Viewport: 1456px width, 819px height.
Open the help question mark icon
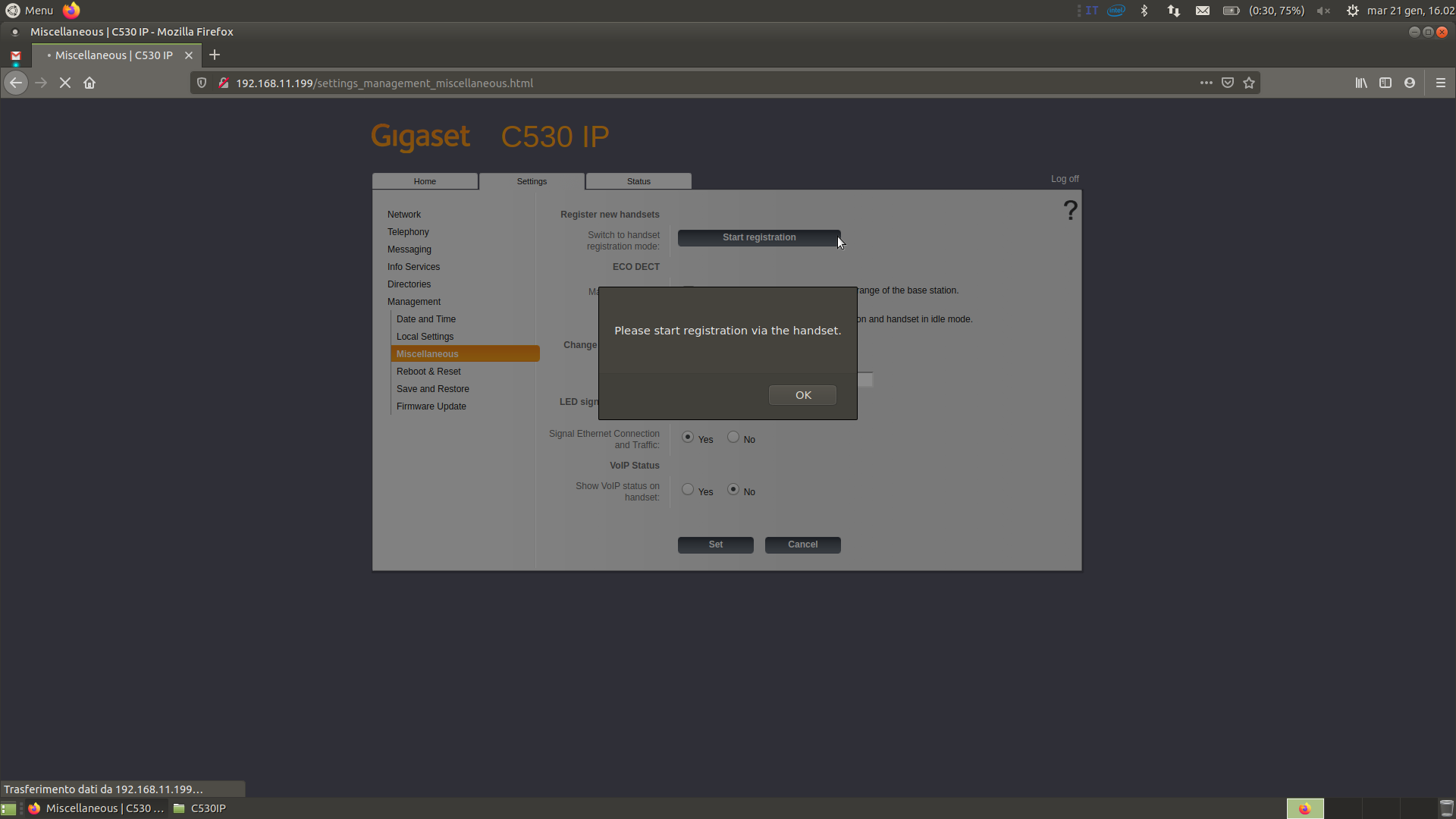point(1070,210)
